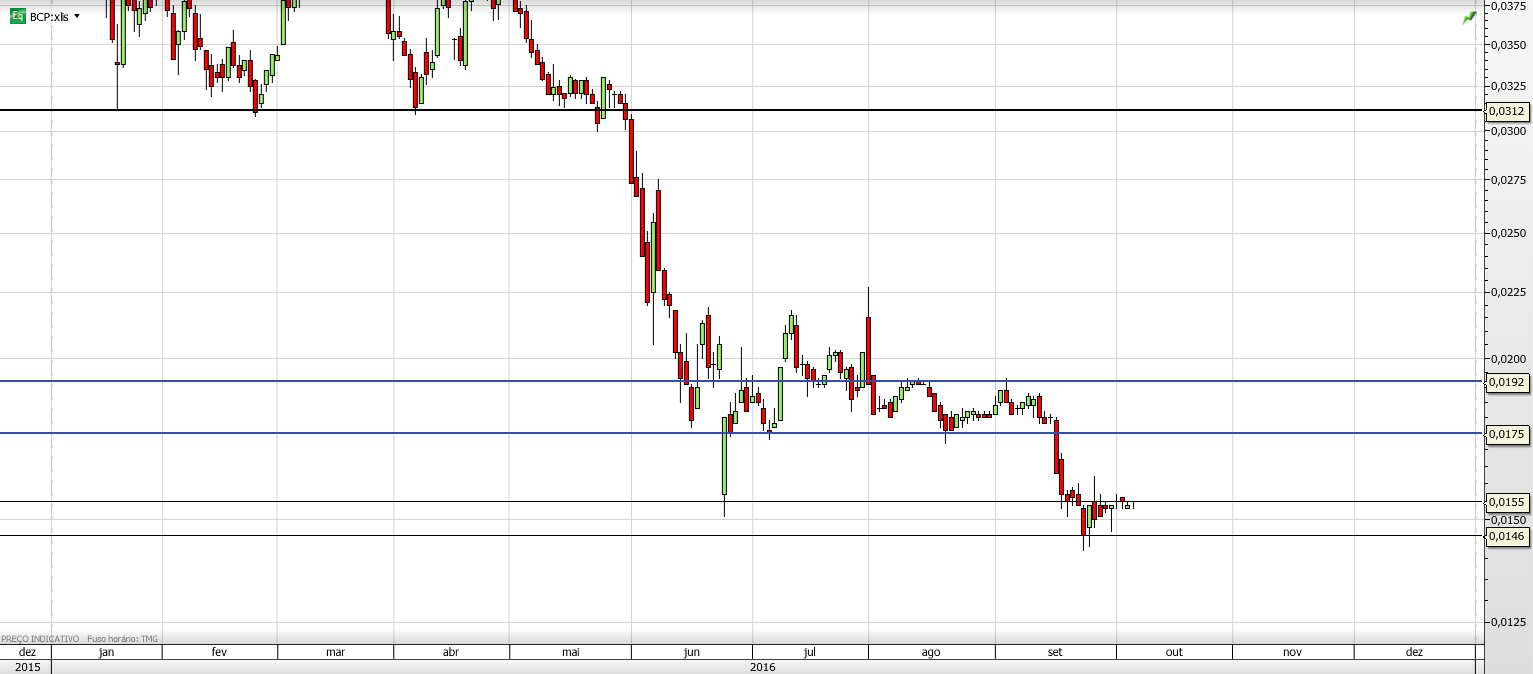Screen dimensions: 1533x674
Task: Click the 'abr' month on time axis
Action: pos(451,652)
